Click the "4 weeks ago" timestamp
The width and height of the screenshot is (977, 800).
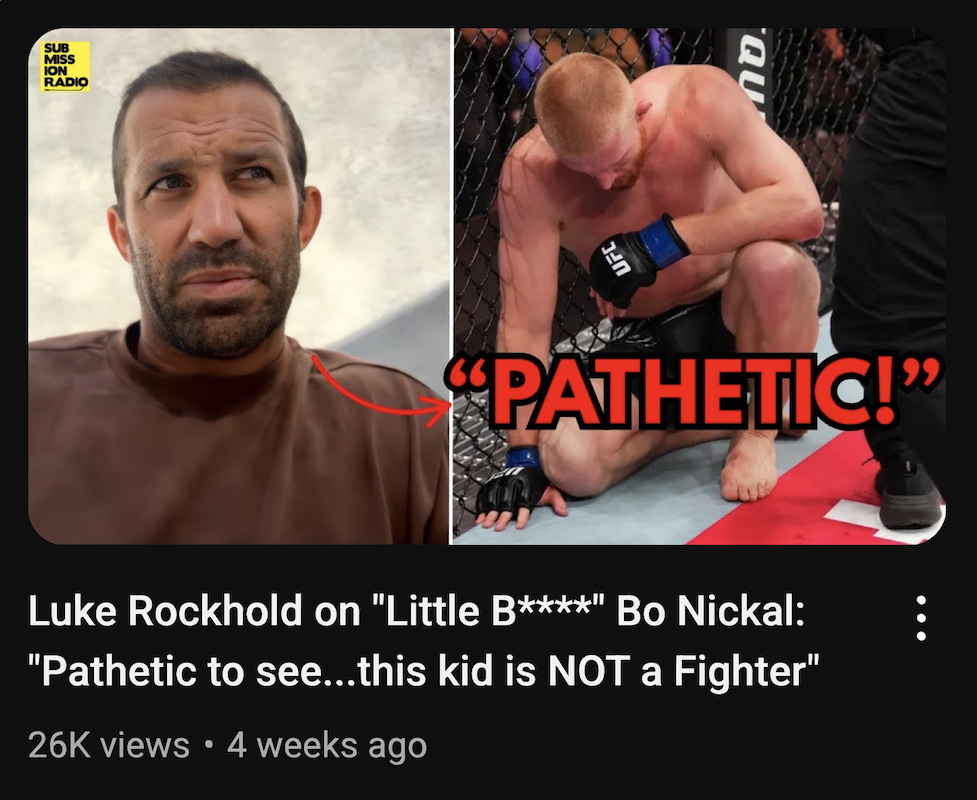(327, 745)
